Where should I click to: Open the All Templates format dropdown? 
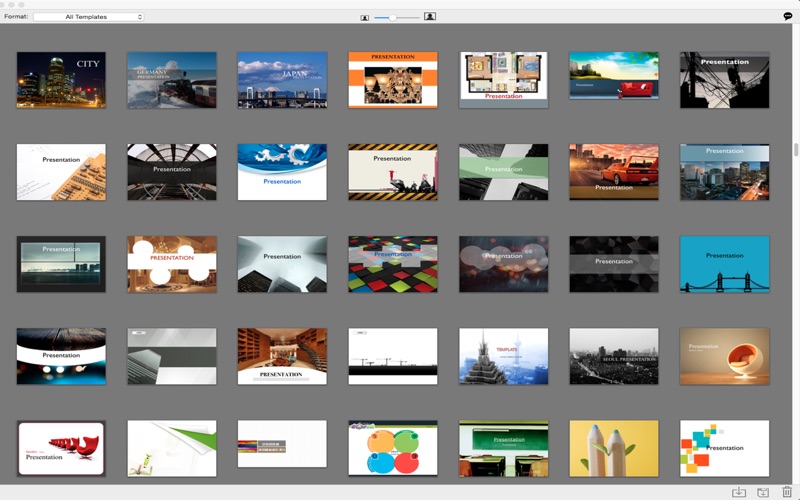[x=88, y=17]
